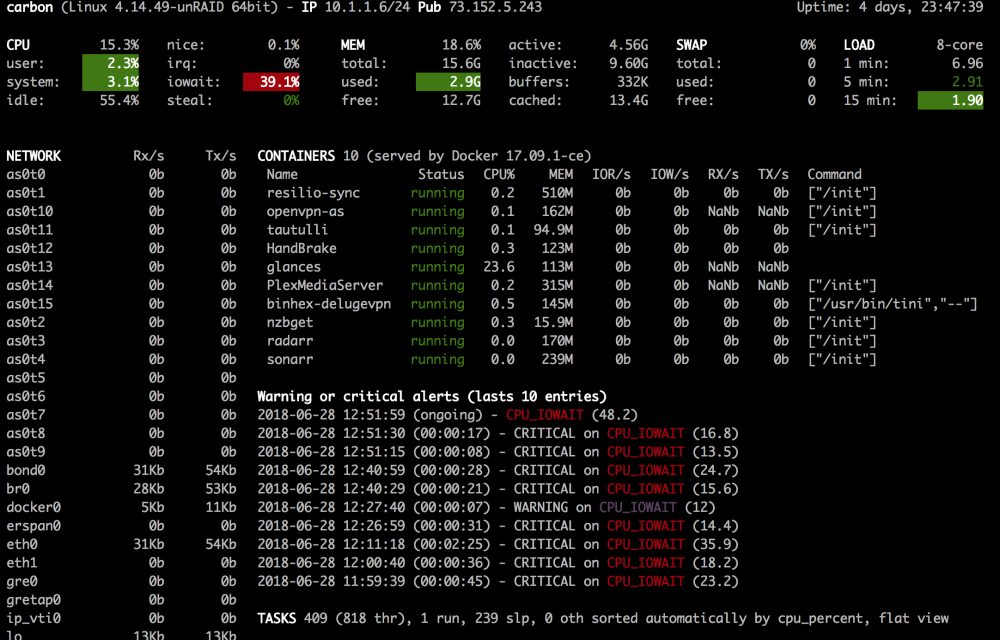1000x640 pixels.
Task: Click the docker0 interface name
Action: pyautogui.click(x=34, y=507)
